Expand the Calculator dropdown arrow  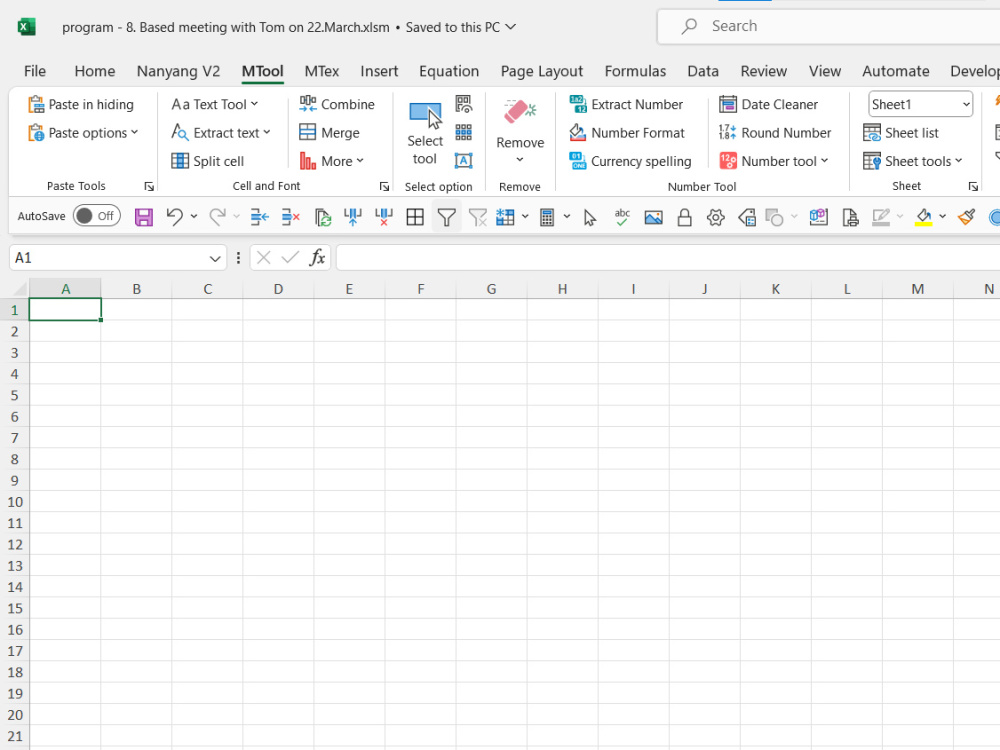(x=566, y=217)
